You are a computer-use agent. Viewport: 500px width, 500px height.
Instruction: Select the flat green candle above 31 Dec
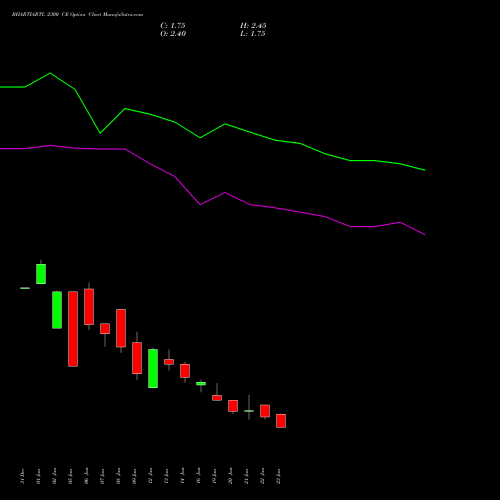coord(25,288)
